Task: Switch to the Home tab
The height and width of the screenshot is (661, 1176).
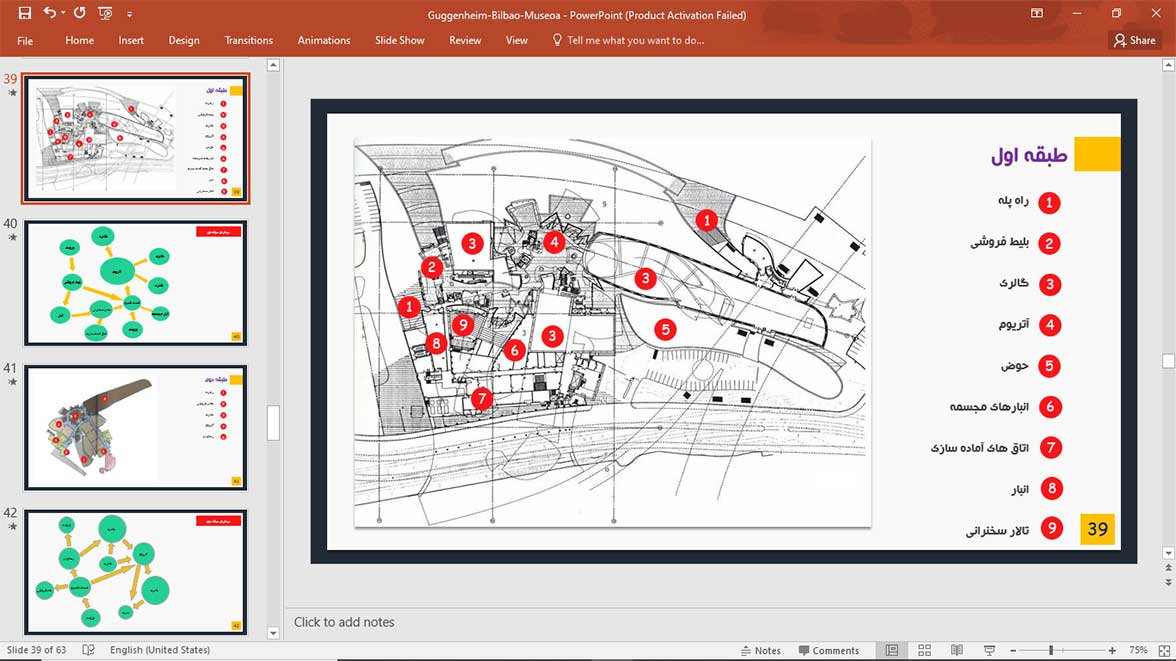Action: 80,41
